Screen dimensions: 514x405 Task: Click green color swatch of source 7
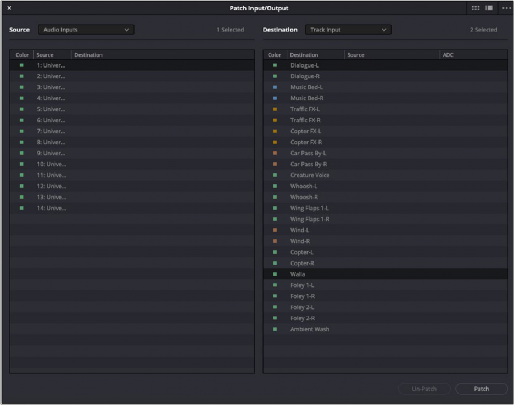[x=22, y=131]
